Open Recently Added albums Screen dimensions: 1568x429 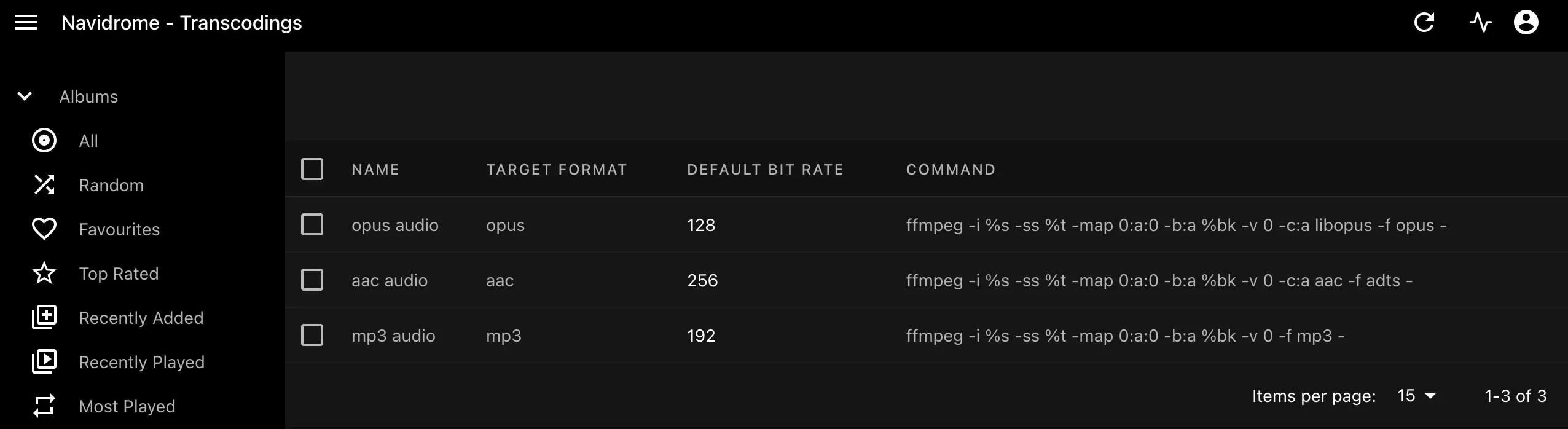[141, 318]
